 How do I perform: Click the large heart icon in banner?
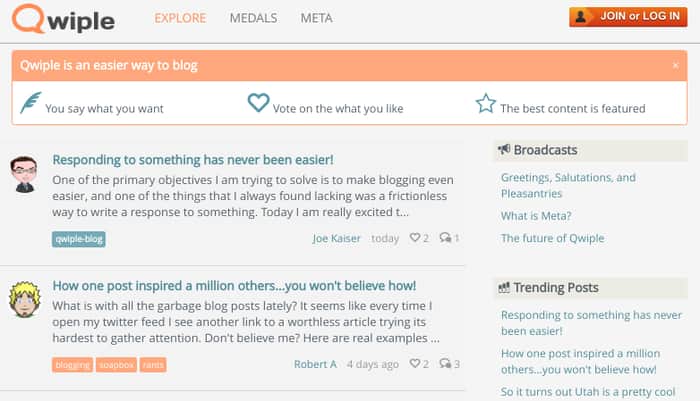click(x=258, y=103)
